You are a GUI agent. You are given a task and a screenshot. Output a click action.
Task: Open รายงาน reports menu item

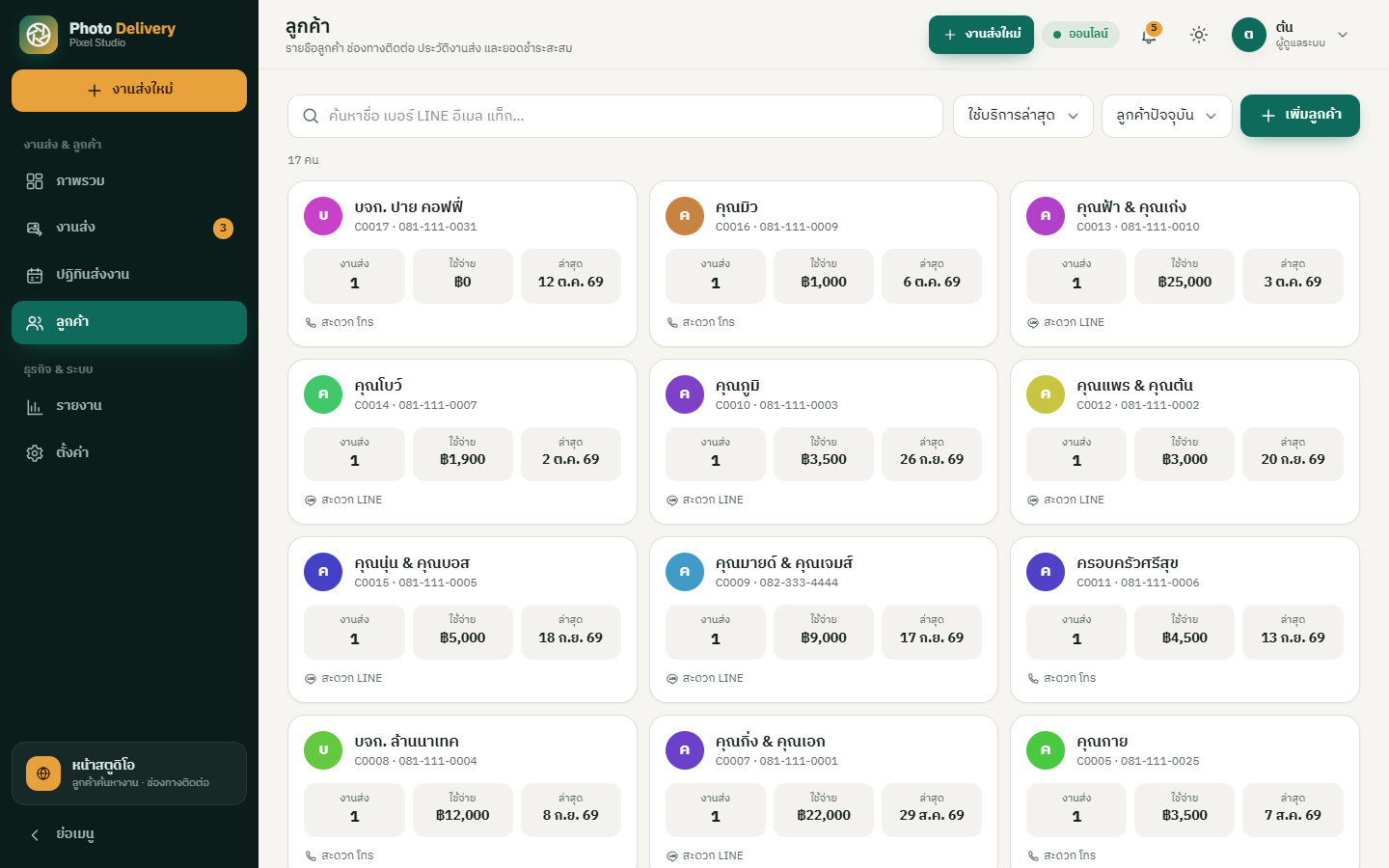[129, 406]
